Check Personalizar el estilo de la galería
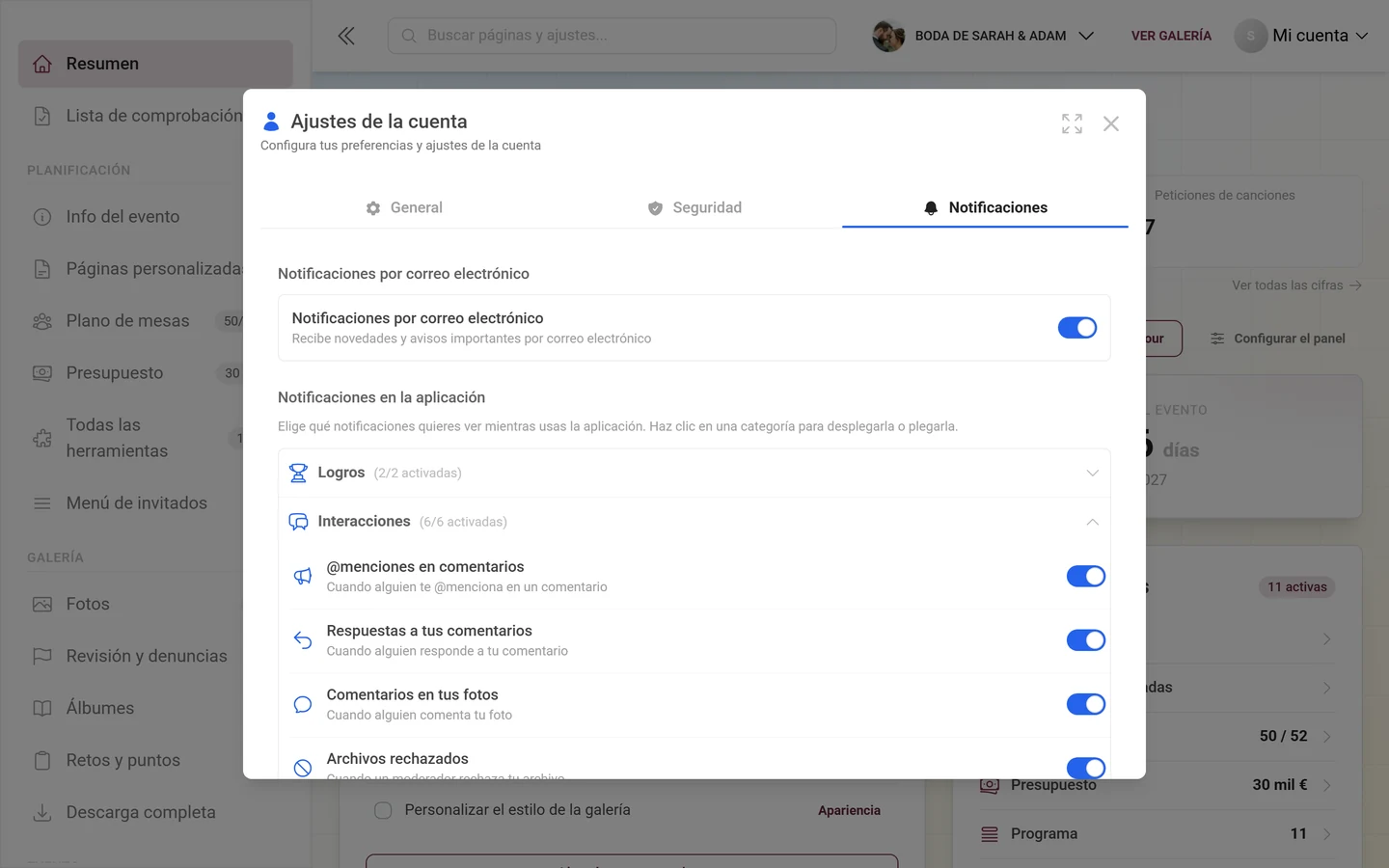Screen dimensions: 1389x868 pos(383,810)
